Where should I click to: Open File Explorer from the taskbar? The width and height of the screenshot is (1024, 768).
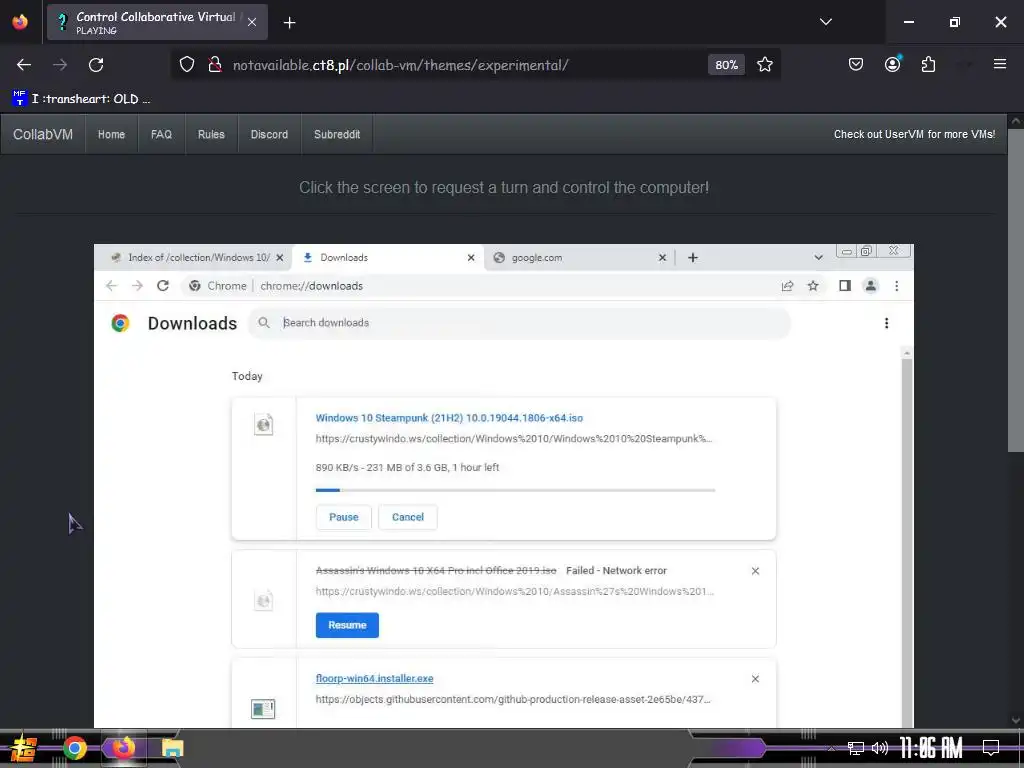tap(172, 748)
